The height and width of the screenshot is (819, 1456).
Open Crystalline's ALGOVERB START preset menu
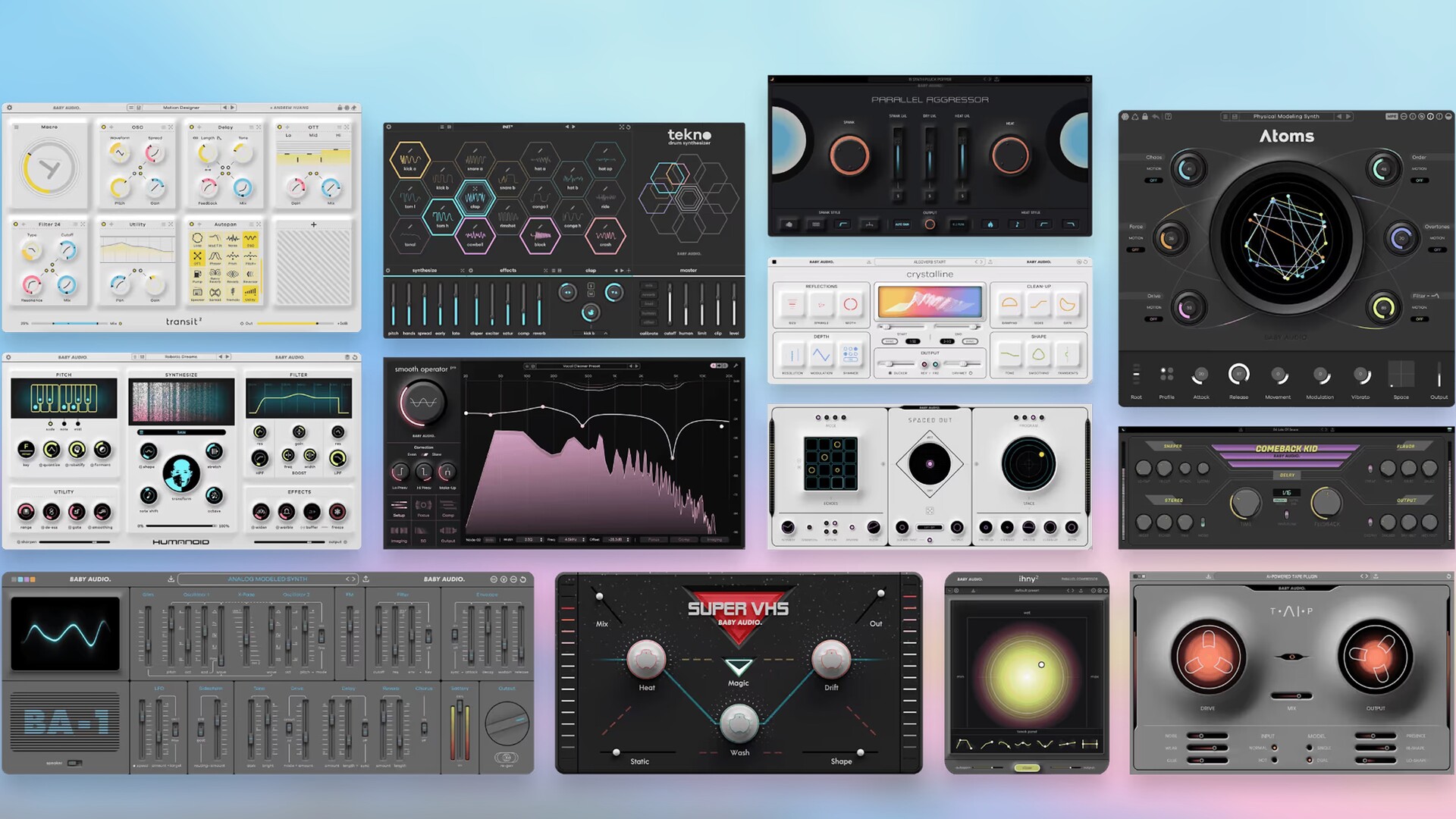click(929, 262)
